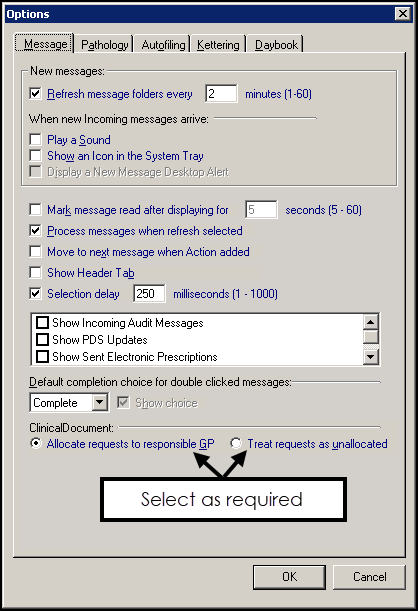
Task: Switch to the Message tab
Action: (x=44, y=44)
